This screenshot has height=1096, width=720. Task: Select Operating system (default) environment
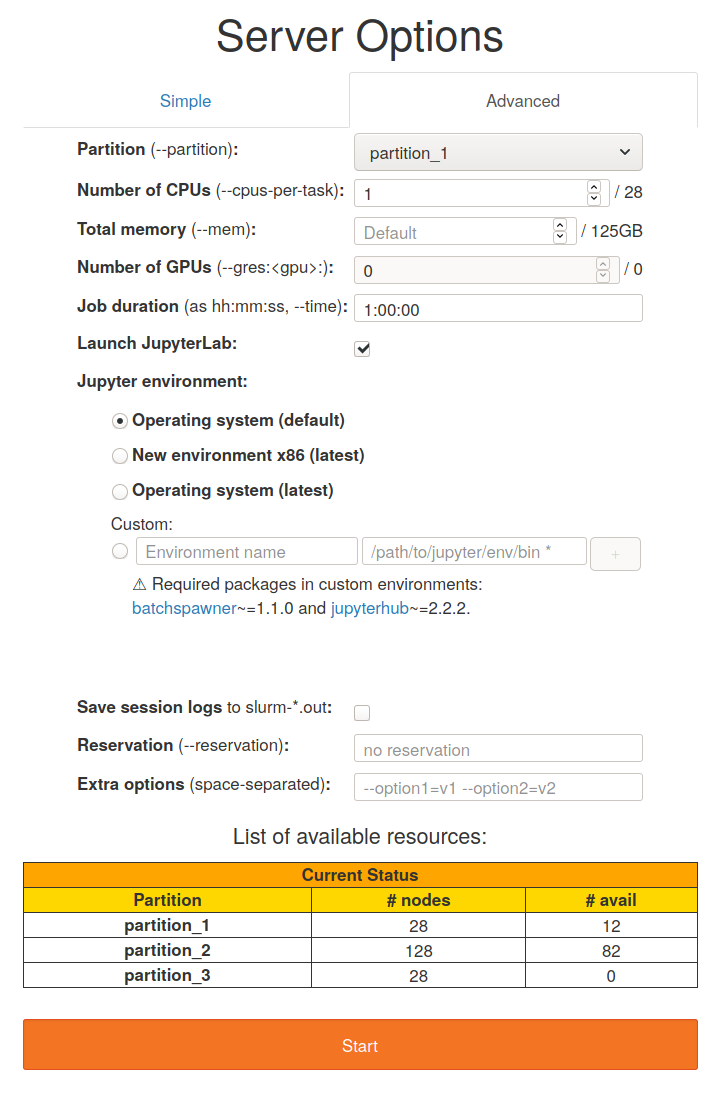[x=120, y=421]
